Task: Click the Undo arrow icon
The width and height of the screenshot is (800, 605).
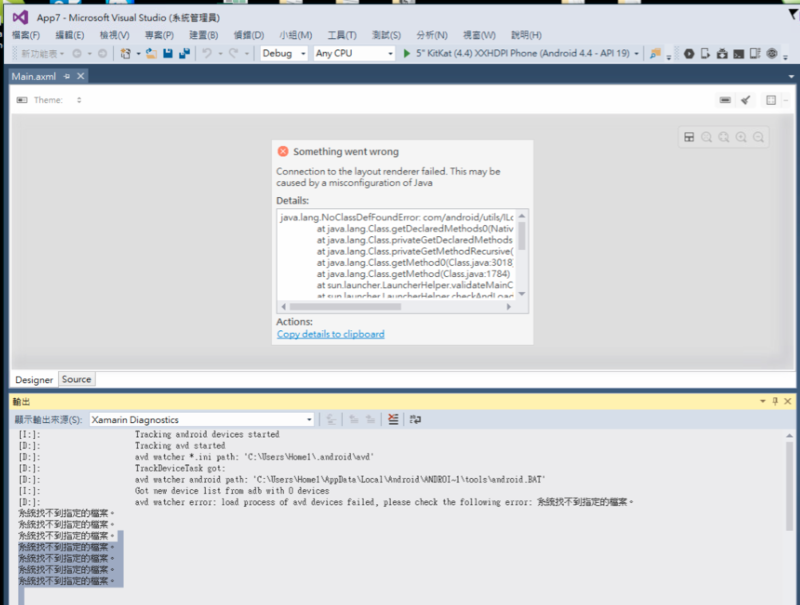Action: click(207, 53)
